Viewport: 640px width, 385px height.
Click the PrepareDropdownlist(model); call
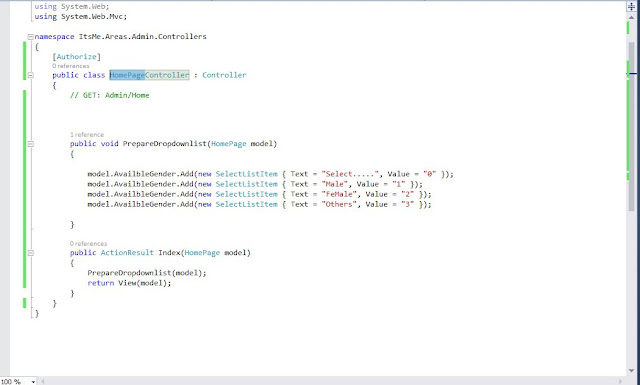[x=147, y=273]
